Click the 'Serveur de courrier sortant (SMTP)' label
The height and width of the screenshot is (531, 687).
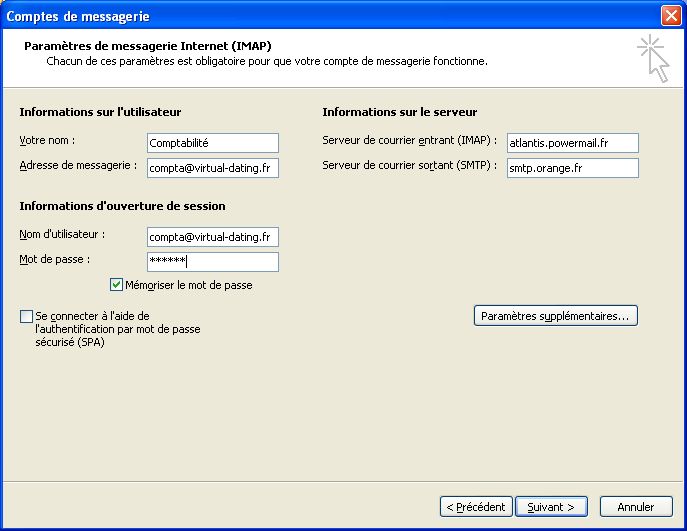[410, 166]
